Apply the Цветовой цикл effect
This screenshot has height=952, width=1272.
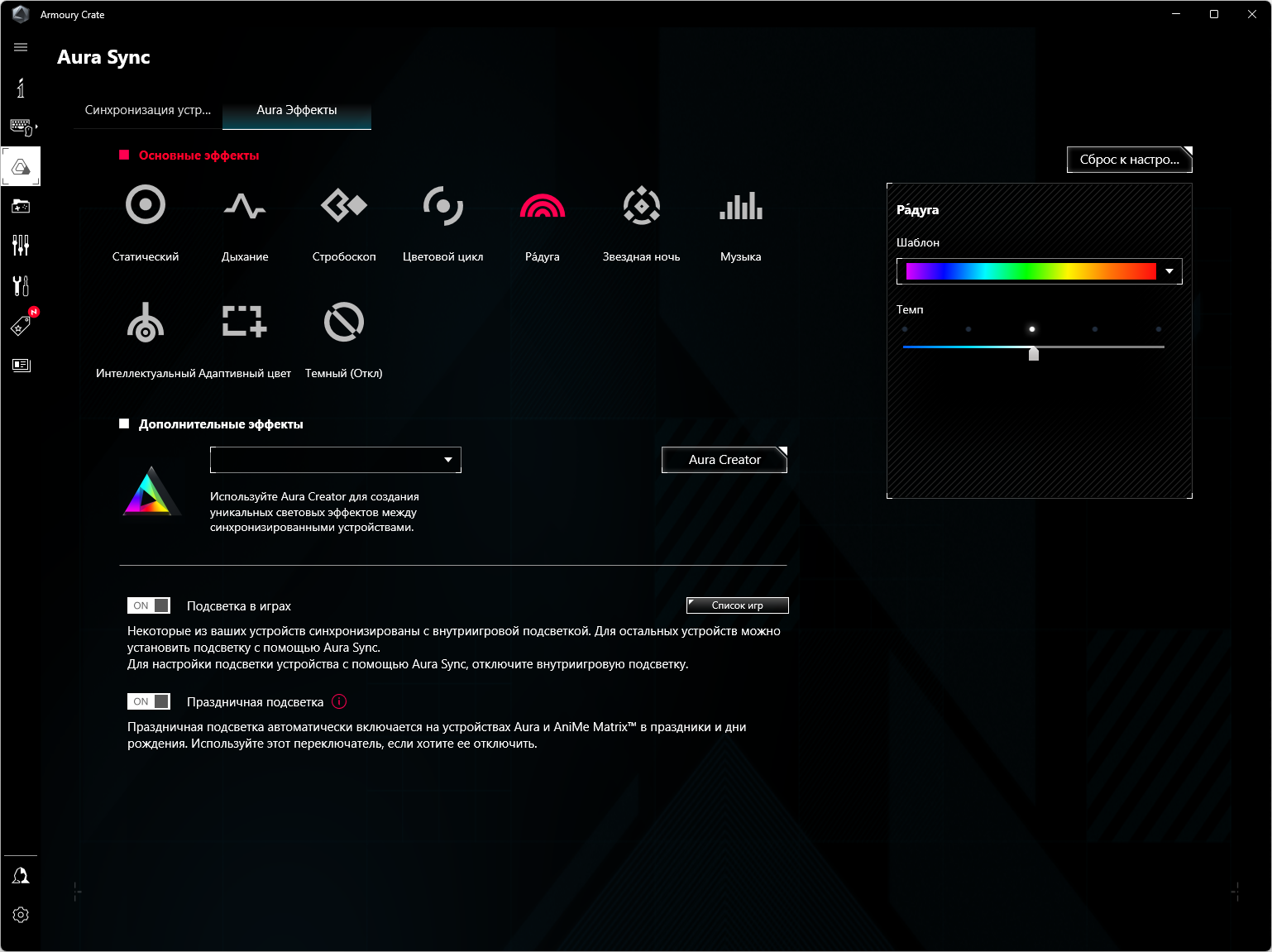click(x=443, y=223)
